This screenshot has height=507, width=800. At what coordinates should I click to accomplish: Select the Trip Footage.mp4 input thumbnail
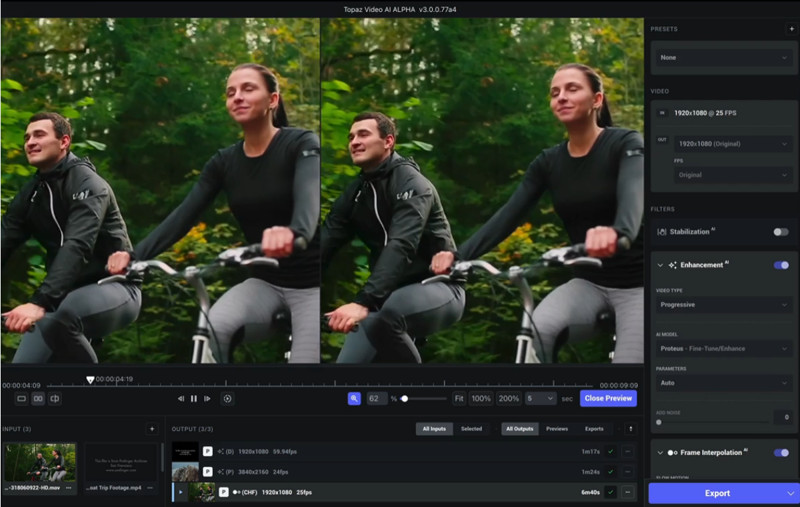[x=120, y=462]
